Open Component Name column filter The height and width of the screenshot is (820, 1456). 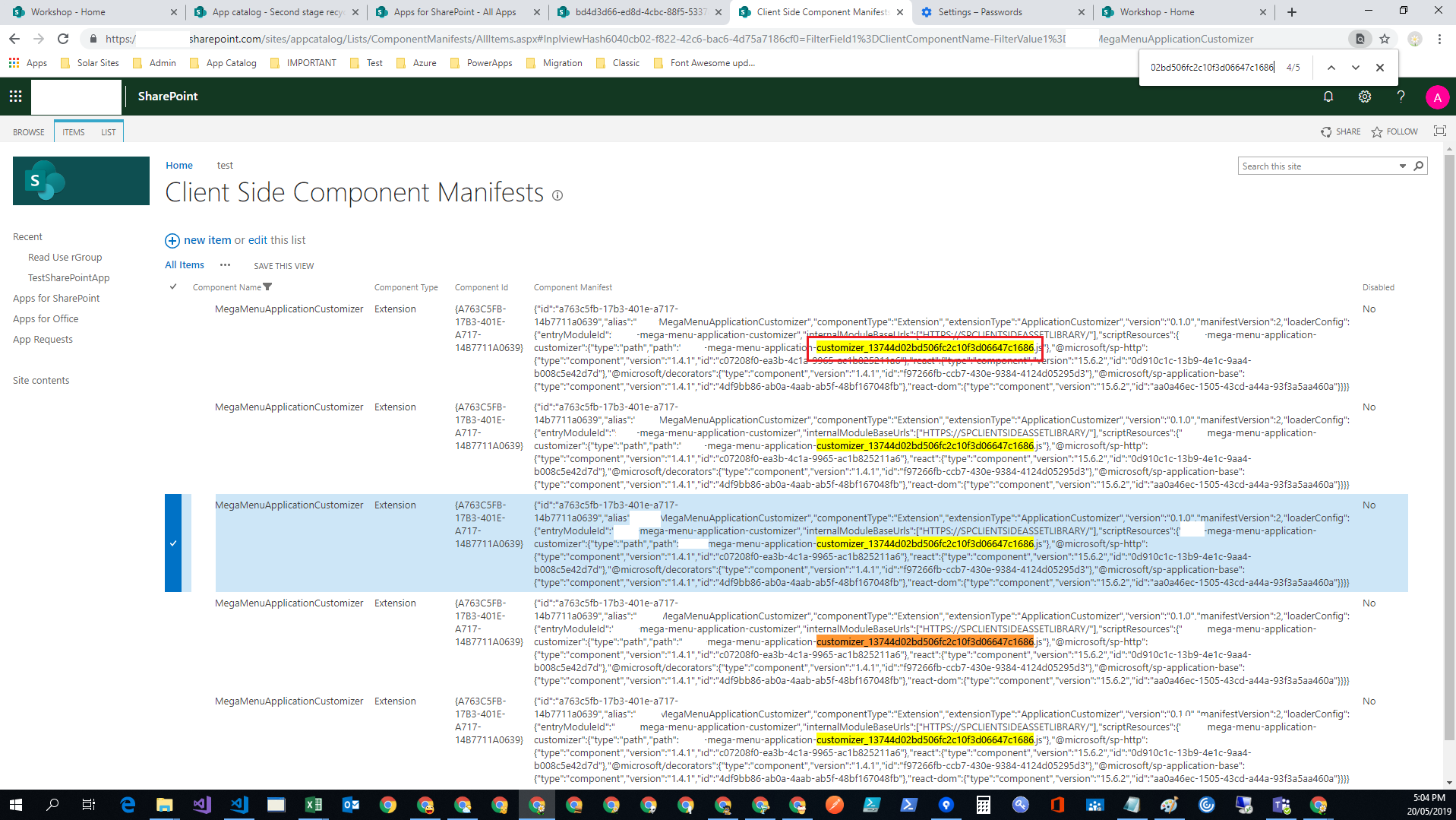[267, 287]
